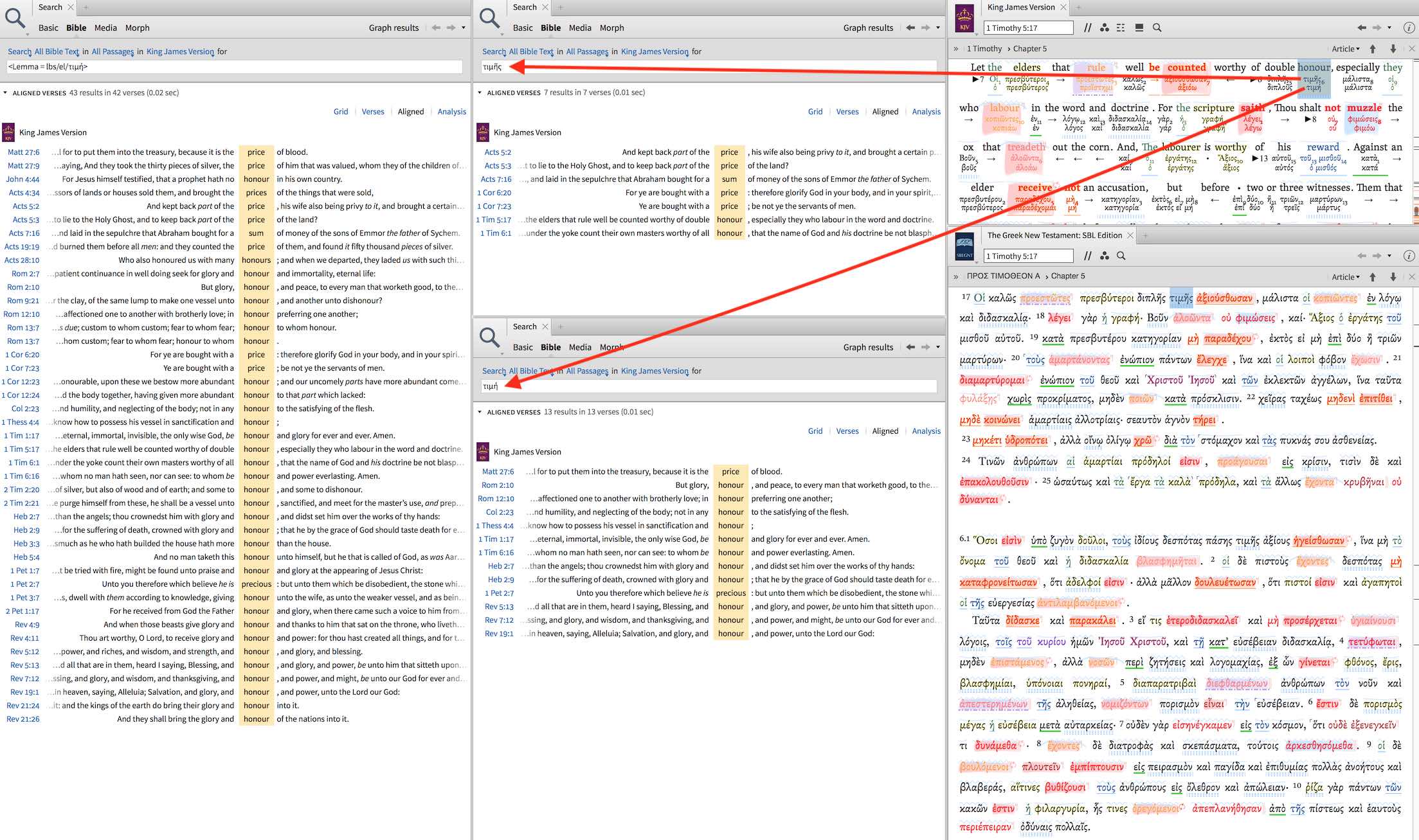Viewport: 1419px width, 840px height.
Task: Open Analysis view in 7-results search panel
Action: click(x=926, y=112)
